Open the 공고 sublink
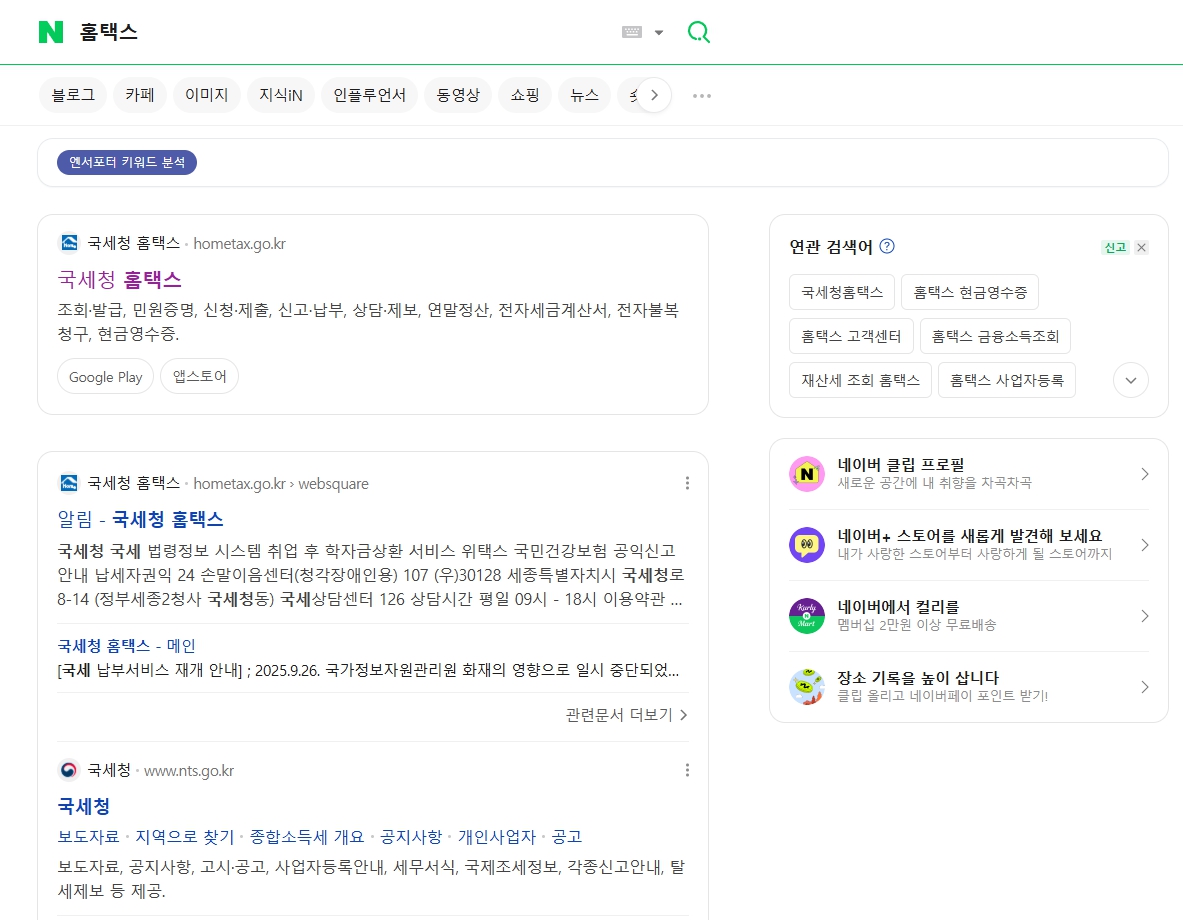Screen dimensions: 1183x920 click(x=567, y=837)
